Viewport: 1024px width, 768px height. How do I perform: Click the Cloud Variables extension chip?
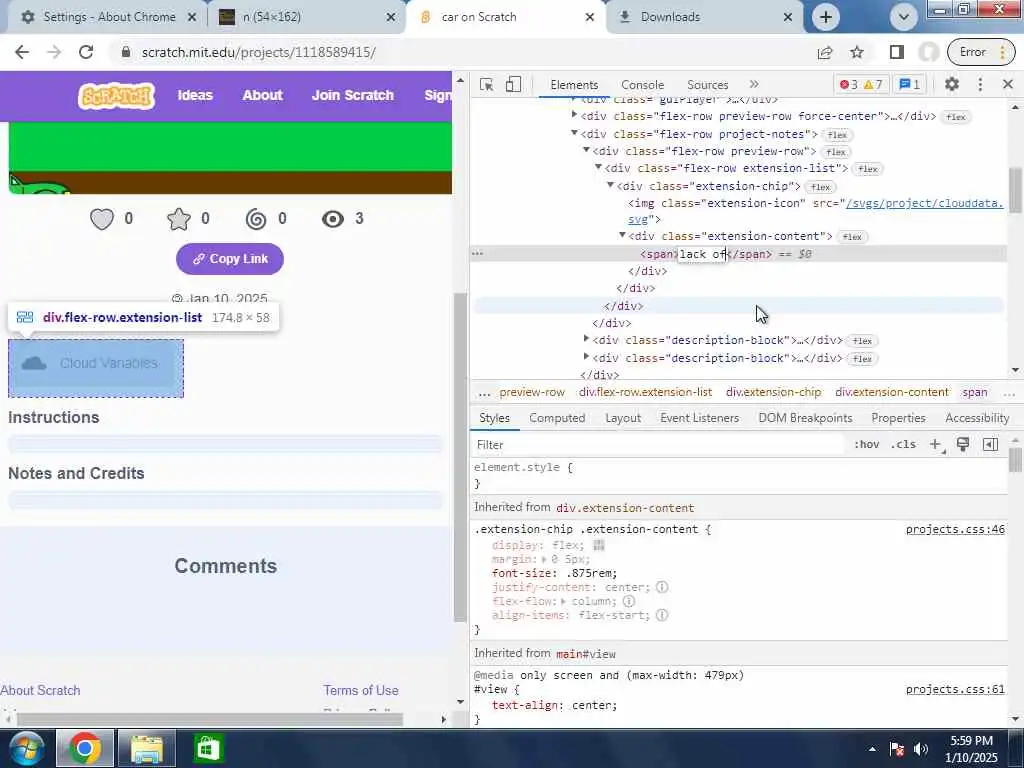coord(95,364)
